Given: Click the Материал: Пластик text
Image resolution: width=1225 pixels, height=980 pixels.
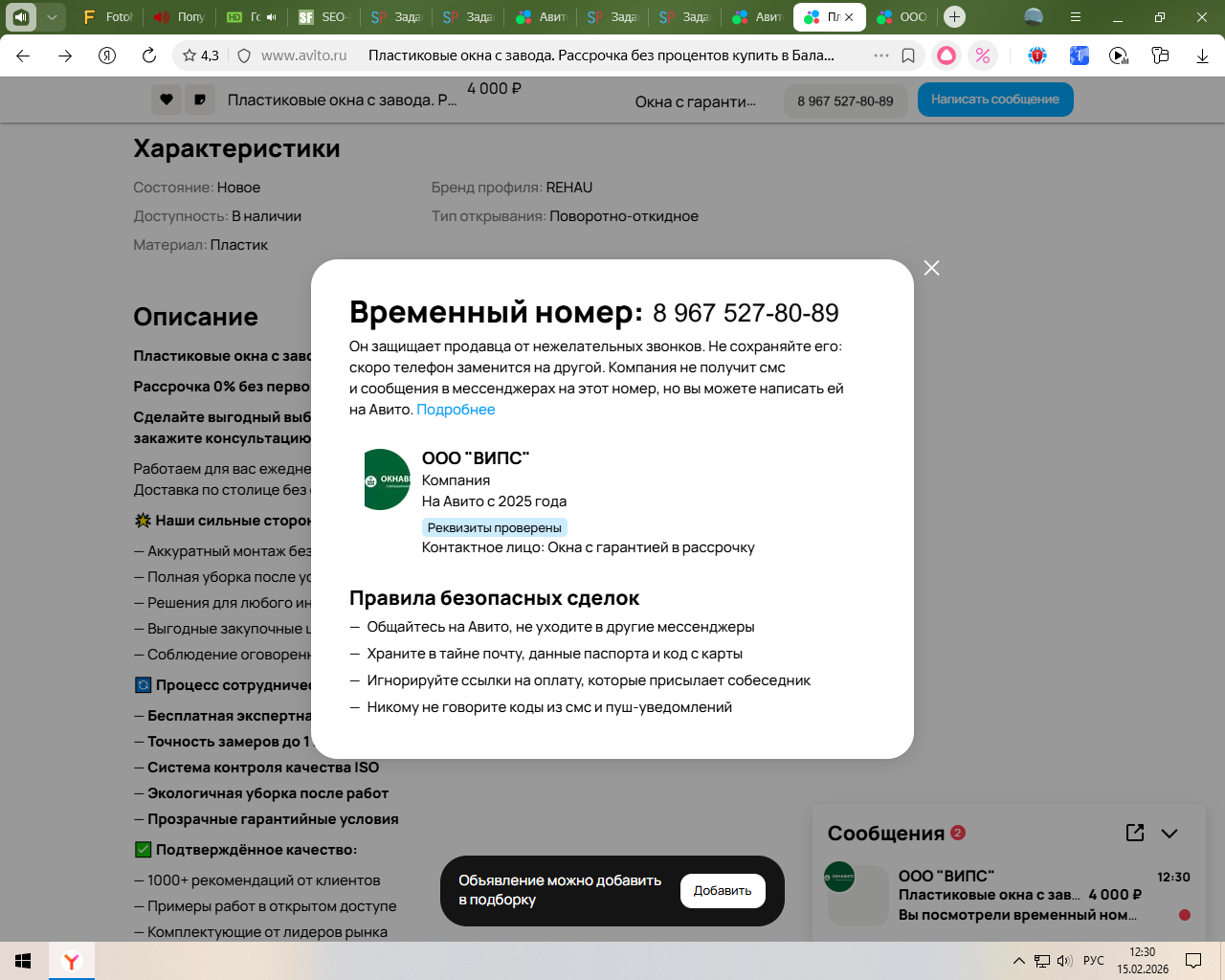Looking at the screenshot, I should click(201, 245).
